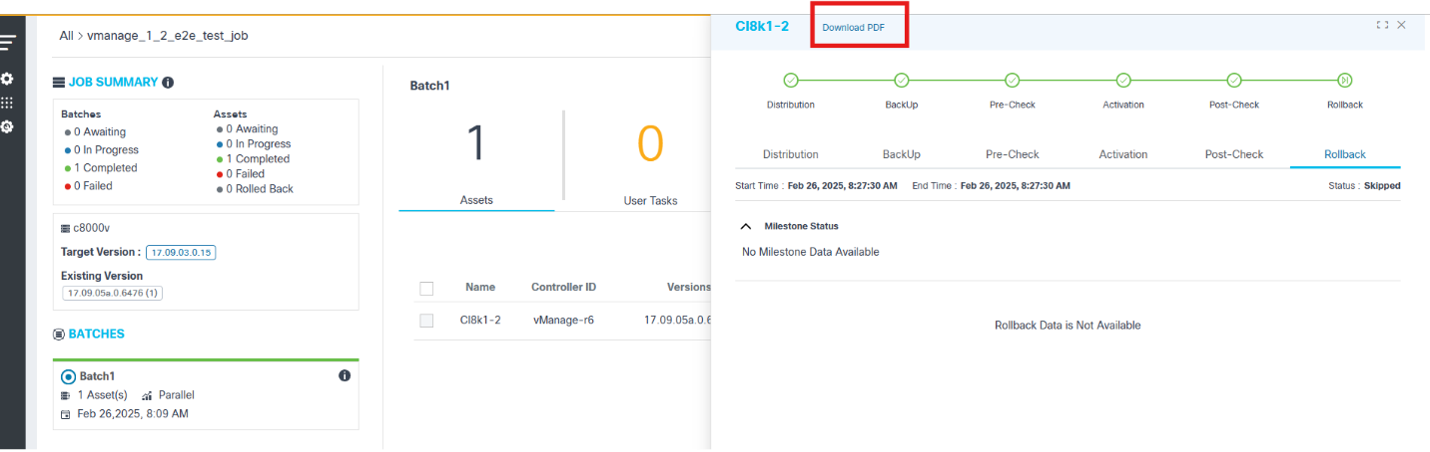Open the apps grid icon in the sidebar
This screenshot has height=452, width=1430.
click(7, 103)
